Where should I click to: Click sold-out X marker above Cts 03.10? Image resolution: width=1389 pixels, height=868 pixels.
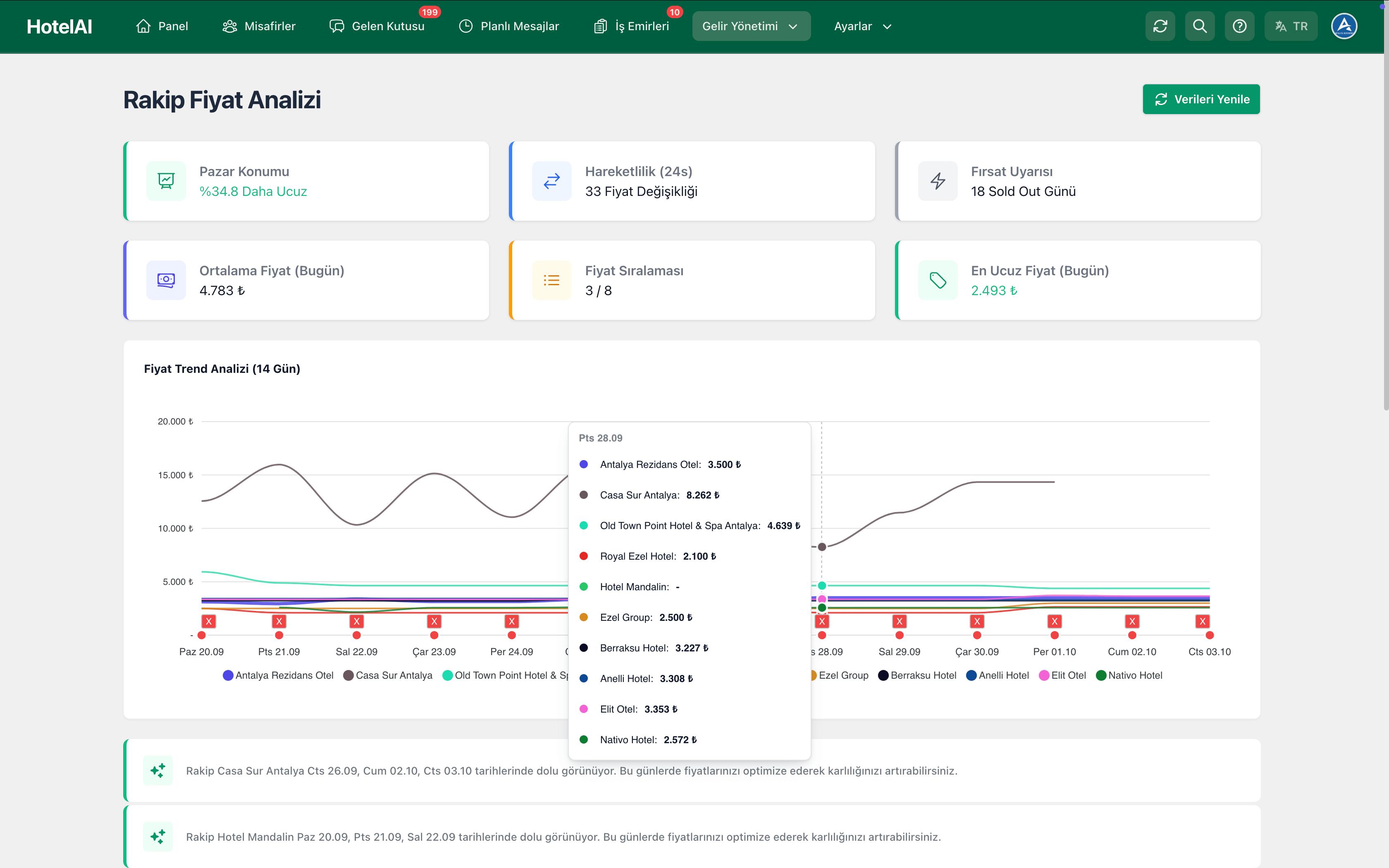point(1203,621)
